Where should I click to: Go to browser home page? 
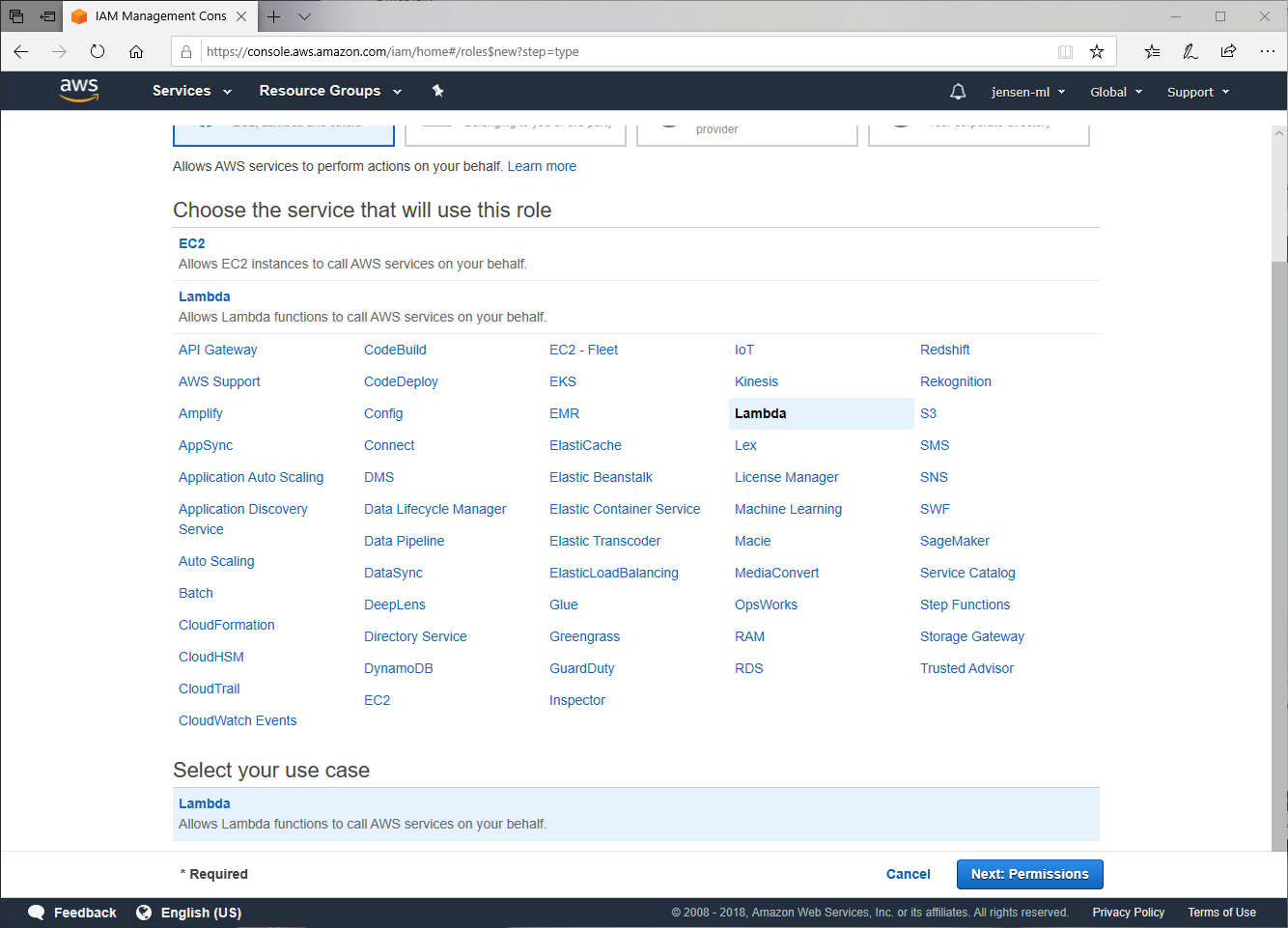coord(136,51)
